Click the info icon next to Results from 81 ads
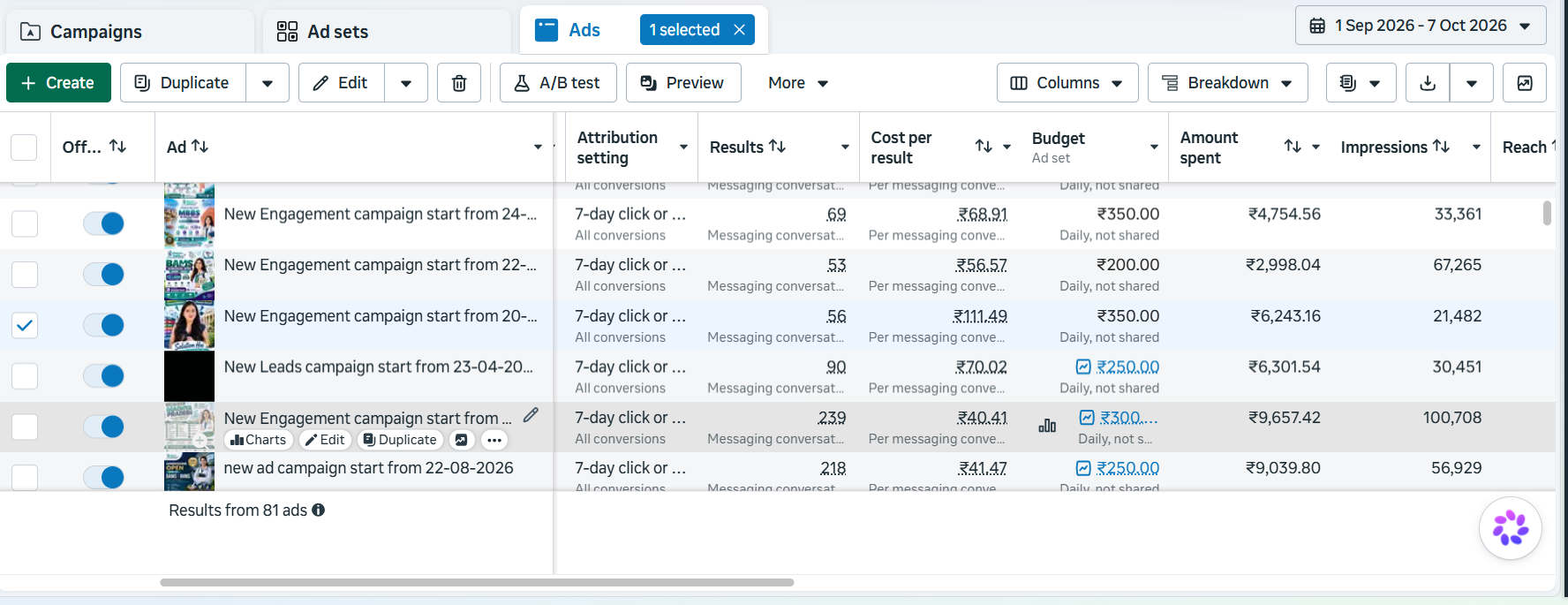 click(x=319, y=510)
